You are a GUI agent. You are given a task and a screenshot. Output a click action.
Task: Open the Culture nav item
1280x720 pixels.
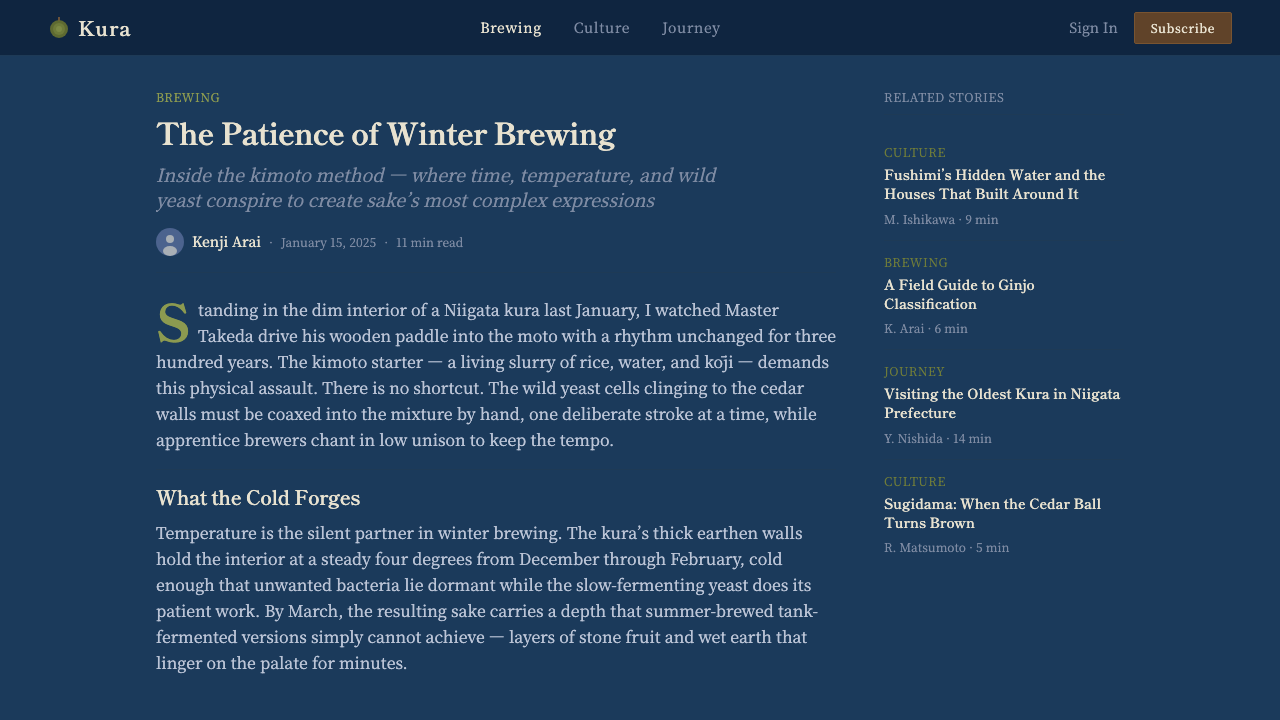tap(602, 28)
